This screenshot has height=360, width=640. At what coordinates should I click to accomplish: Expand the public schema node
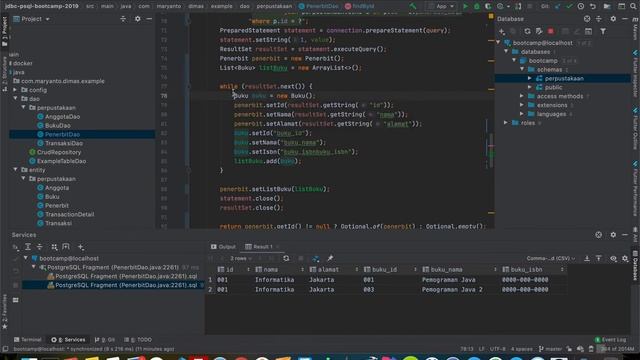coord(530,87)
